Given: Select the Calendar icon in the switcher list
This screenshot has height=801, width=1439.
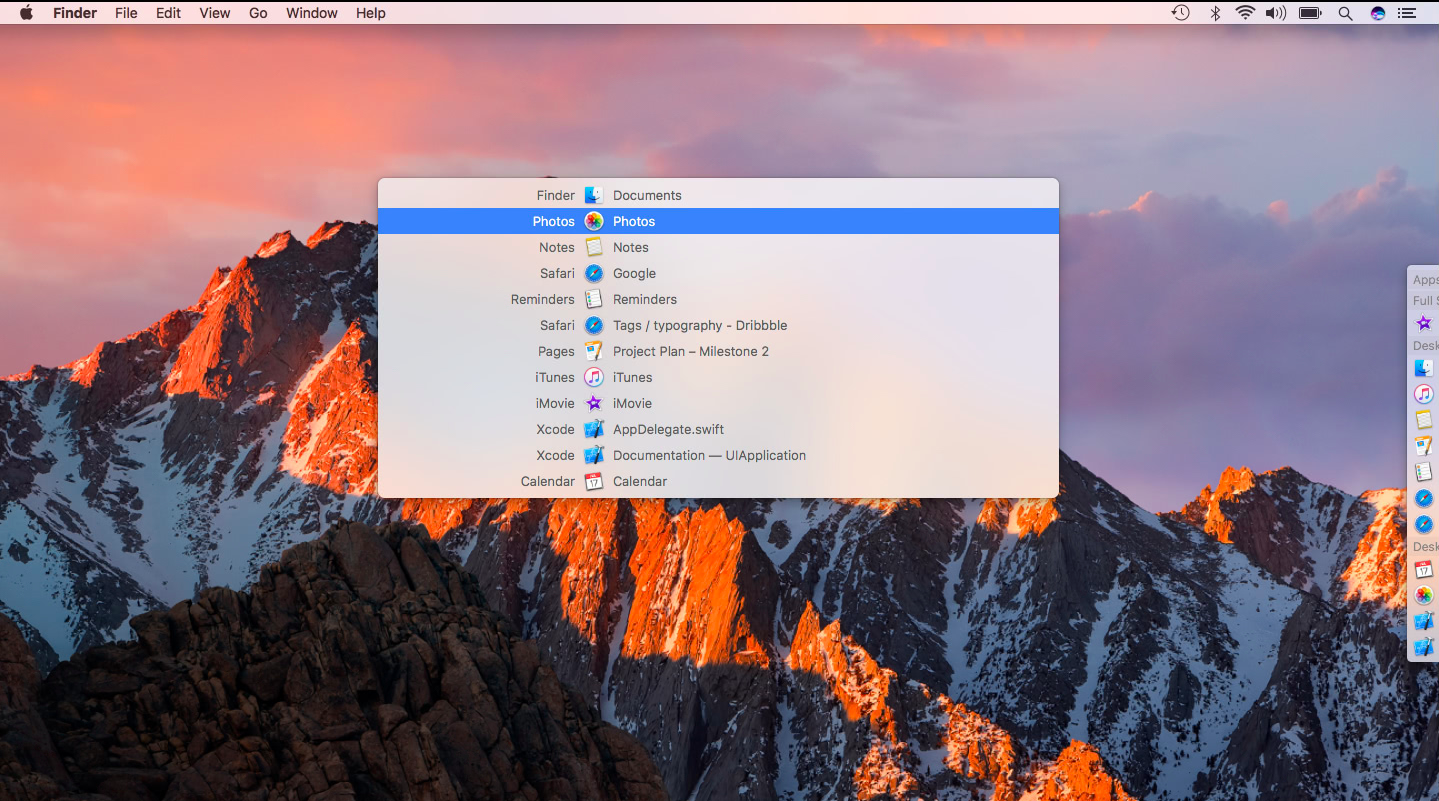Looking at the screenshot, I should [594, 481].
